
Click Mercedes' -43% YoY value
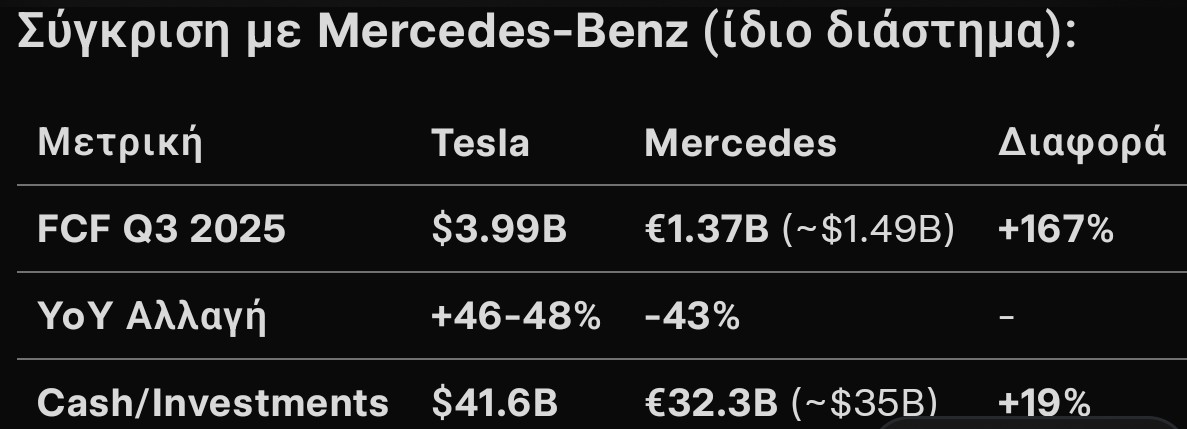(692, 317)
